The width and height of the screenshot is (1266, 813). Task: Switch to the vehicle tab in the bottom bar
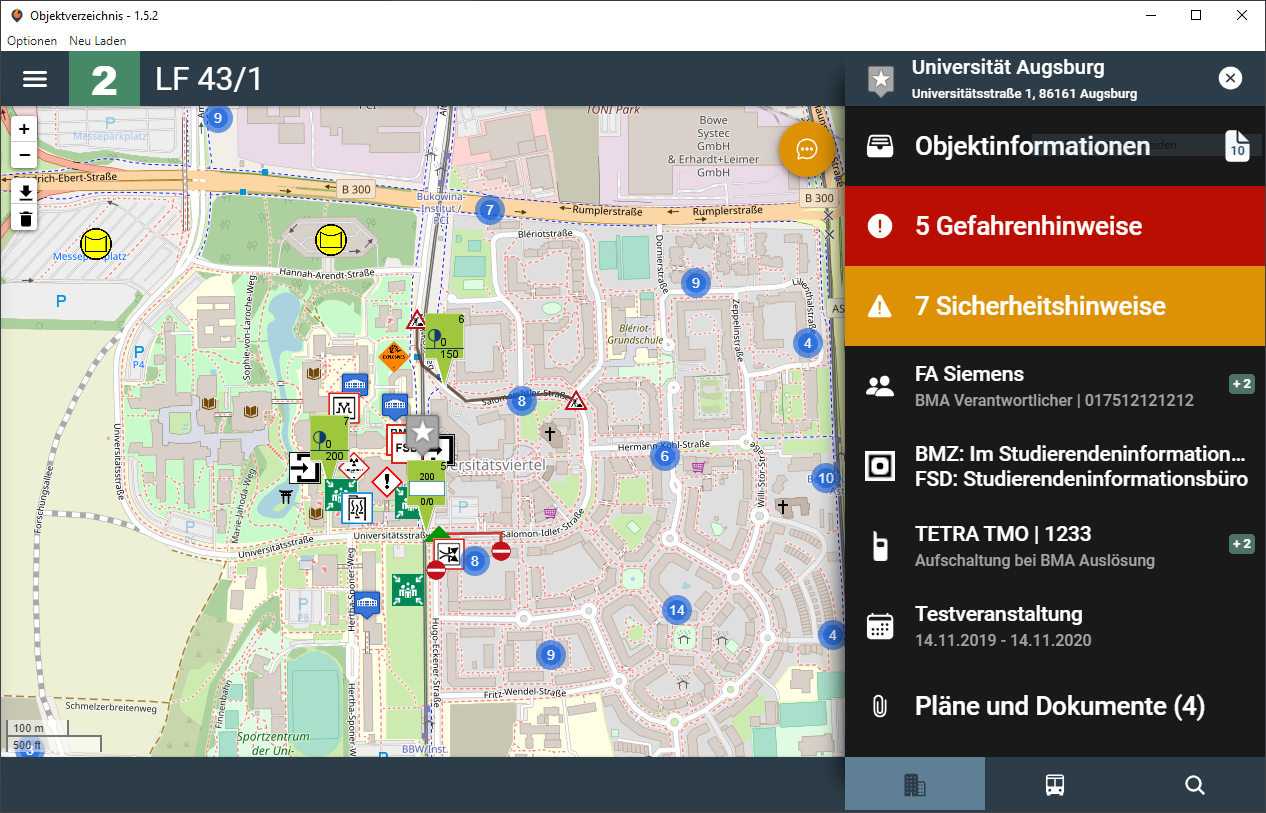pyautogui.click(x=1054, y=785)
